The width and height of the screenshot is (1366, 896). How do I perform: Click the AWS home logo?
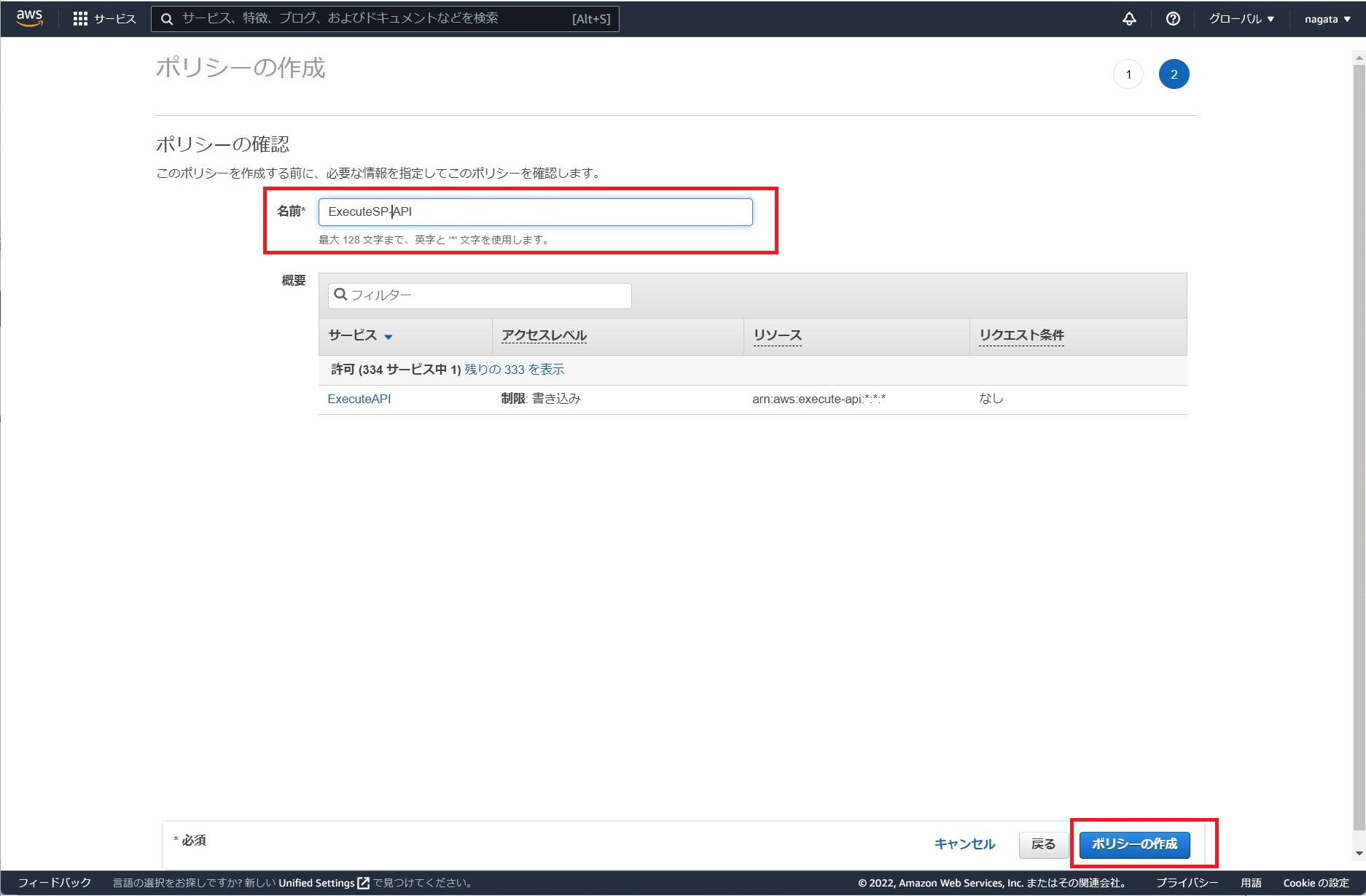[x=28, y=18]
